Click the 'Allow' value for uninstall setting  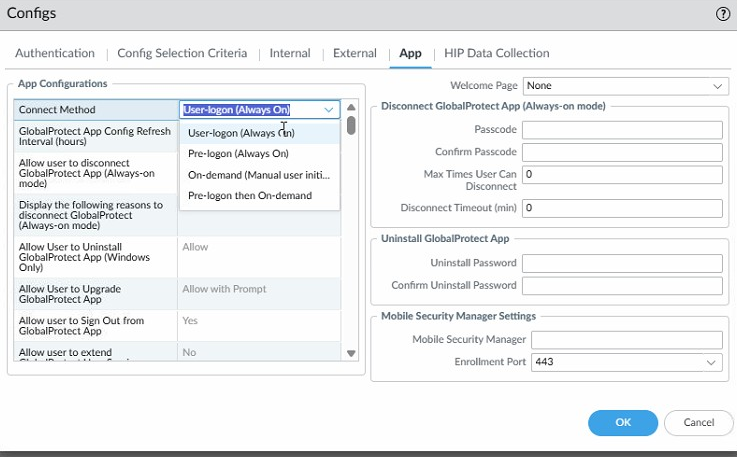[x=195, y=247]
